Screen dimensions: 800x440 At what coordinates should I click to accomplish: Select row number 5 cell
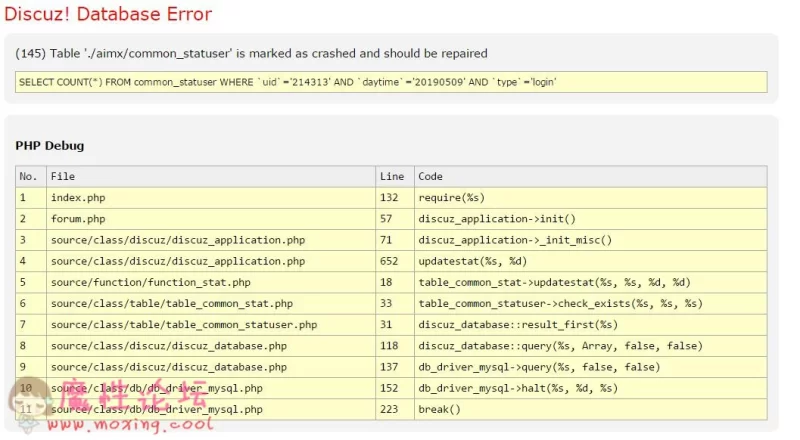31,282
